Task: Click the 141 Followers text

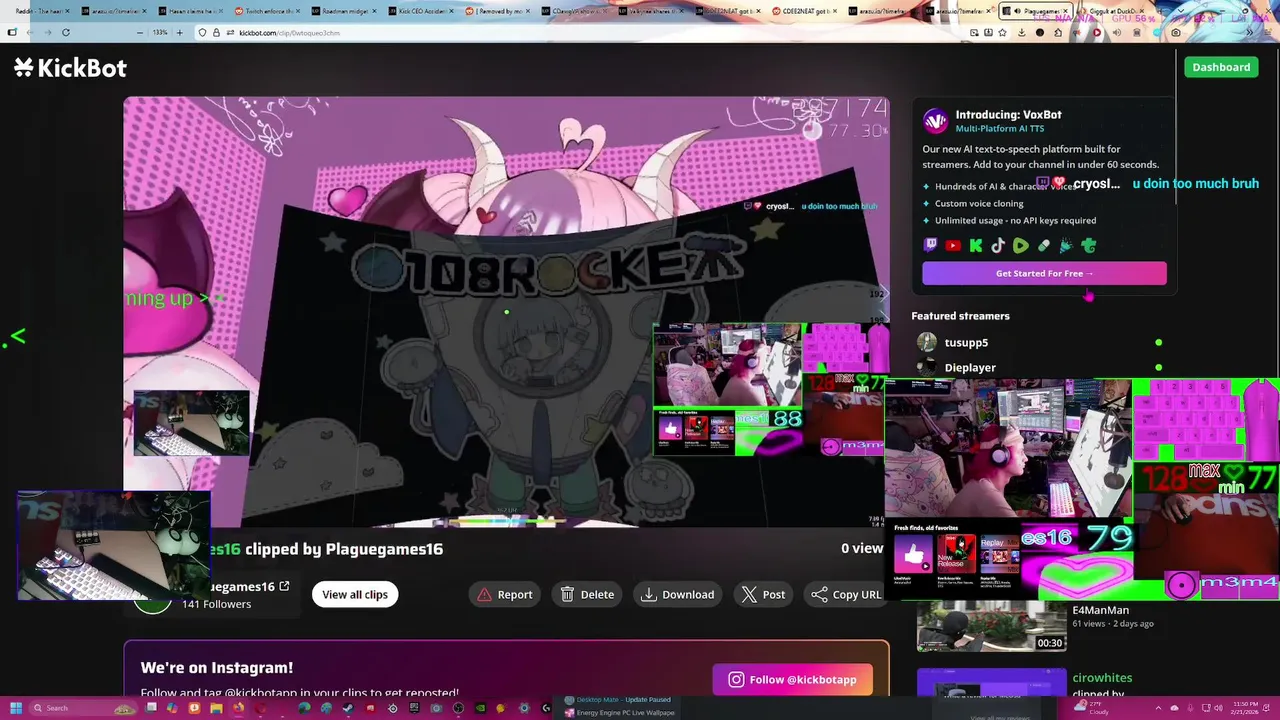Action: (x=216, y=604)
